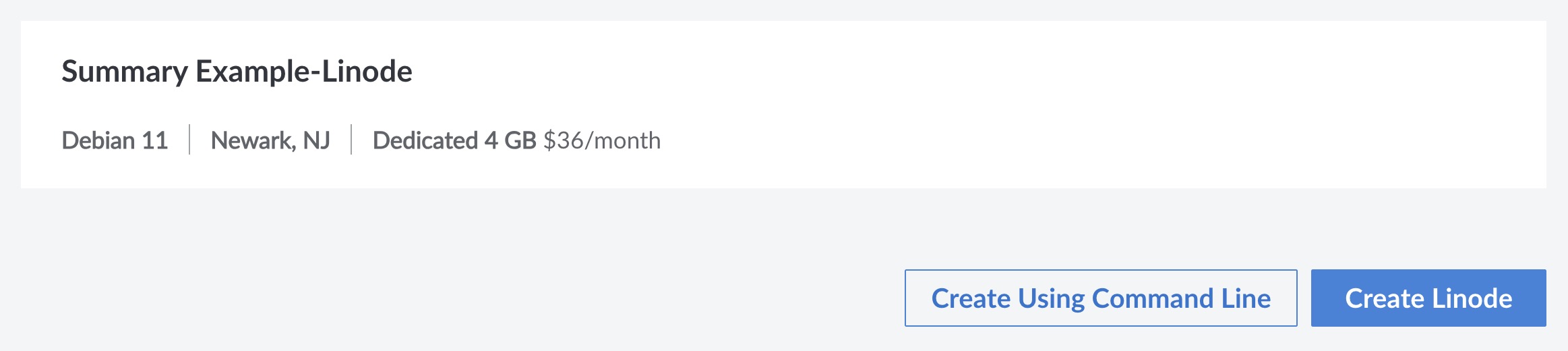This screenshot has height=351, width=1568.
Task: Click the $36/month price text
Action: (x=601, y=140)
